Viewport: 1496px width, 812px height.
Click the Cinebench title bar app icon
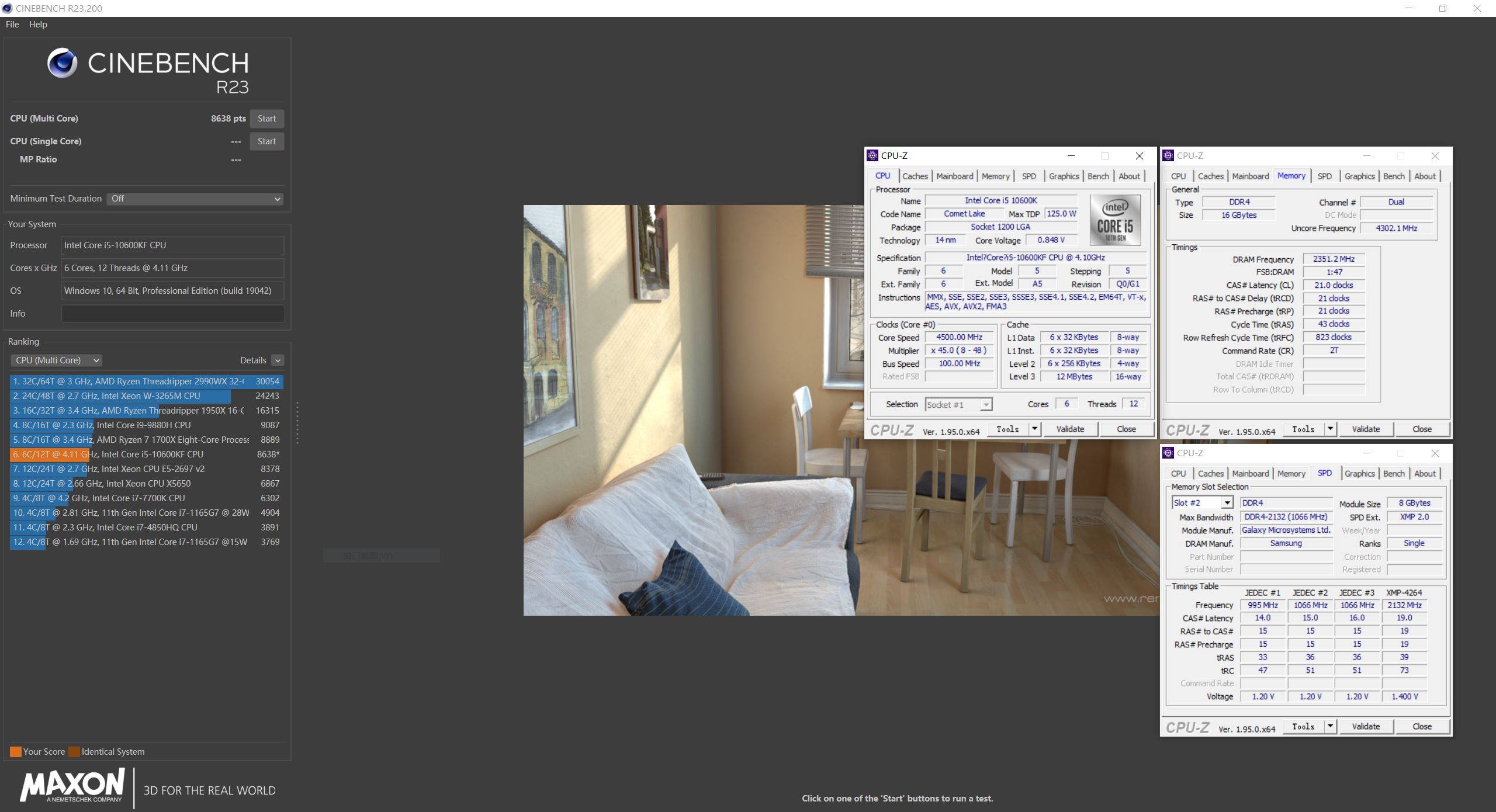pyautogui.click(x=8, y=8)
